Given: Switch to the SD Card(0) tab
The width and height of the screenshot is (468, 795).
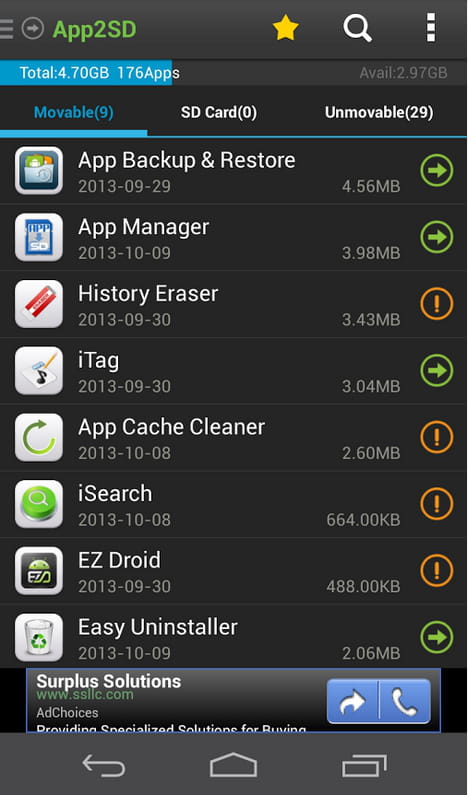Looking at the screenshot, I should pyautogui.click(x=219, y=113).
